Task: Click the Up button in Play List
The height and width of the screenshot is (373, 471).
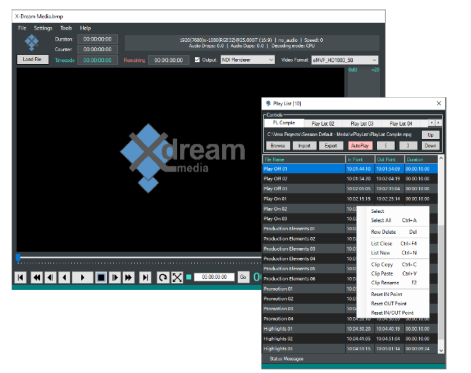Action: point(431,135)
